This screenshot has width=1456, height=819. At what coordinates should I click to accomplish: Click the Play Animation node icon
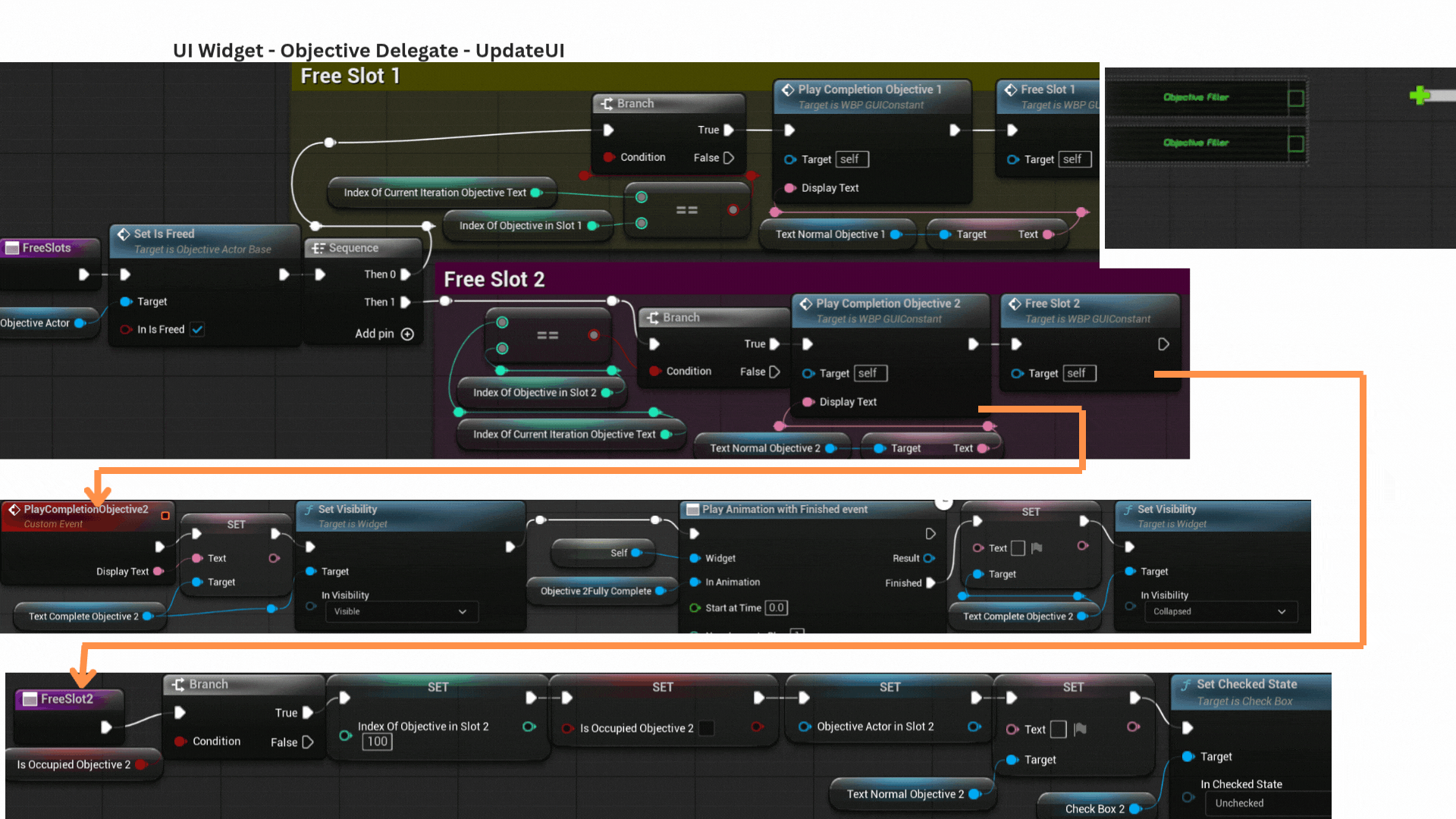tap(692, 510)
